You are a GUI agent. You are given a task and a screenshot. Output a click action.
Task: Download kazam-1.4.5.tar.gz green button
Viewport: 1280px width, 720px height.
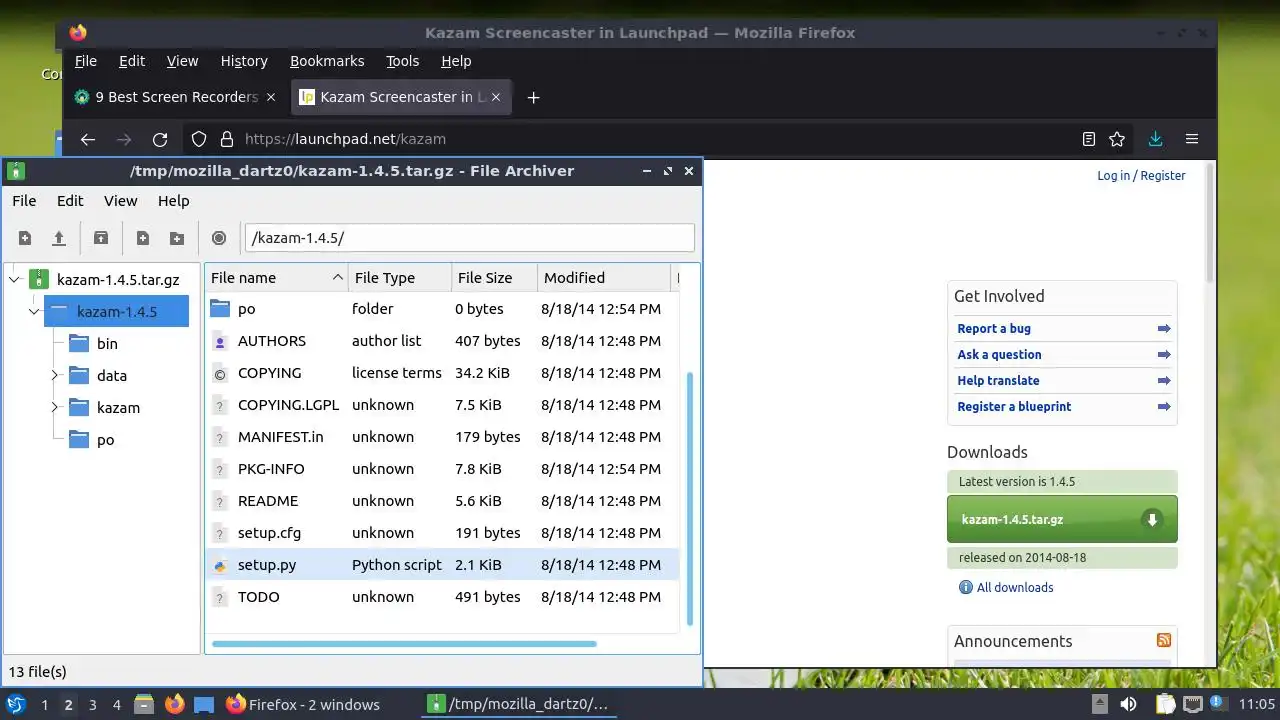[x=1062, y=519]
